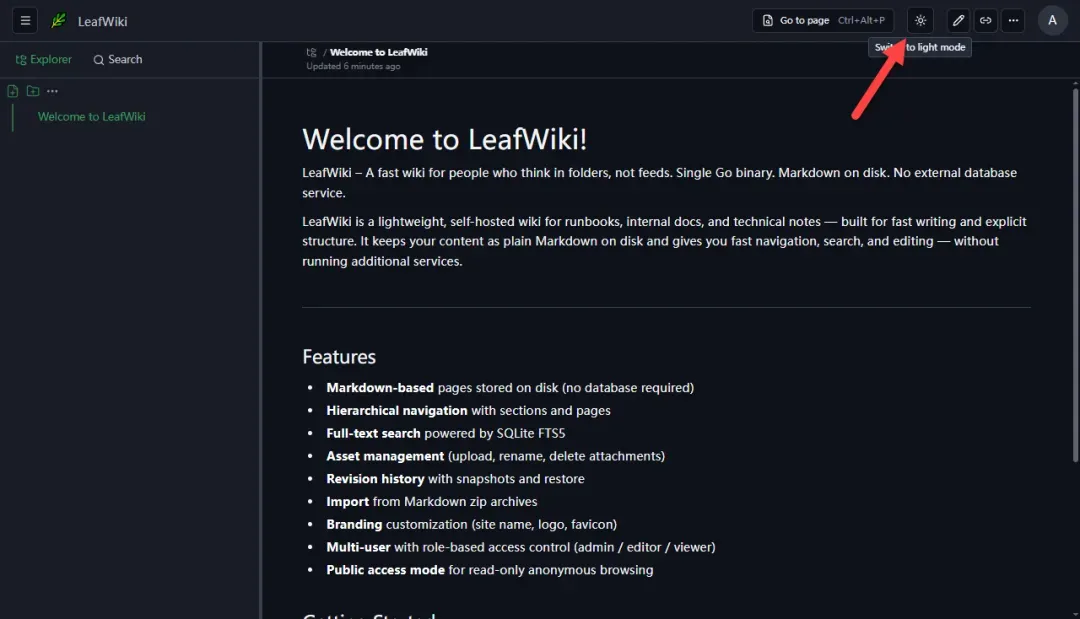Click the LeafWiki site name in header

coord(103,21)
